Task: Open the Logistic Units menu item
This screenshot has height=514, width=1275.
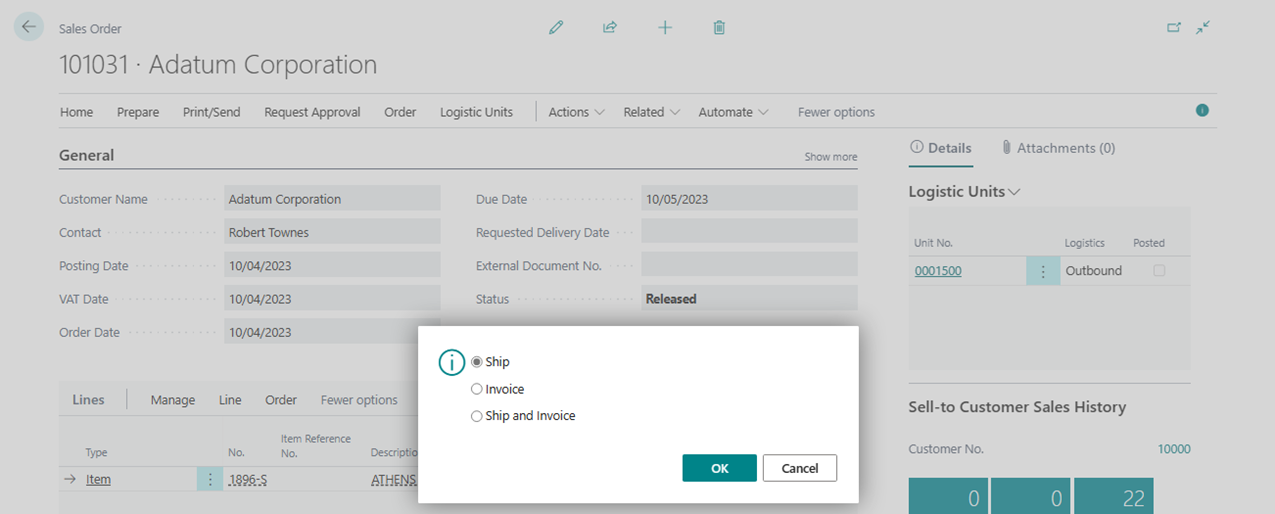Action: coord(476,112)
